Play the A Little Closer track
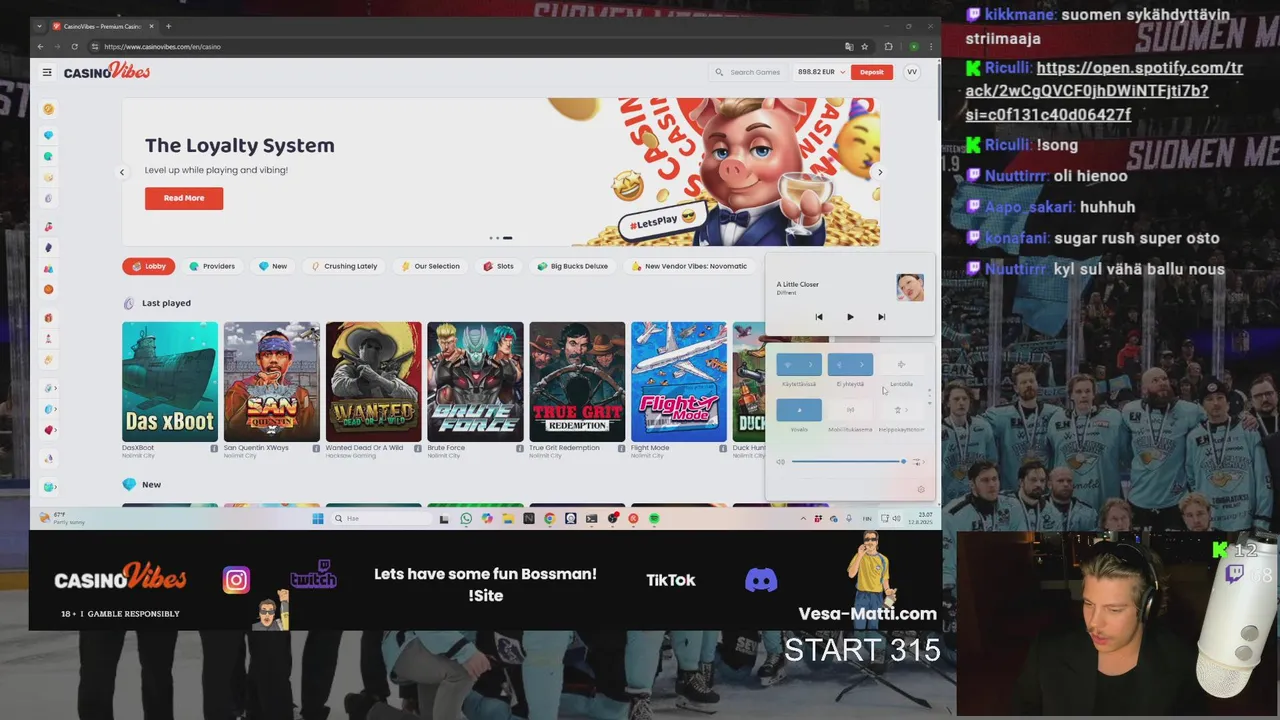Image resolution: width=1280 pixels, height=720 pixels. click(850, 317)
